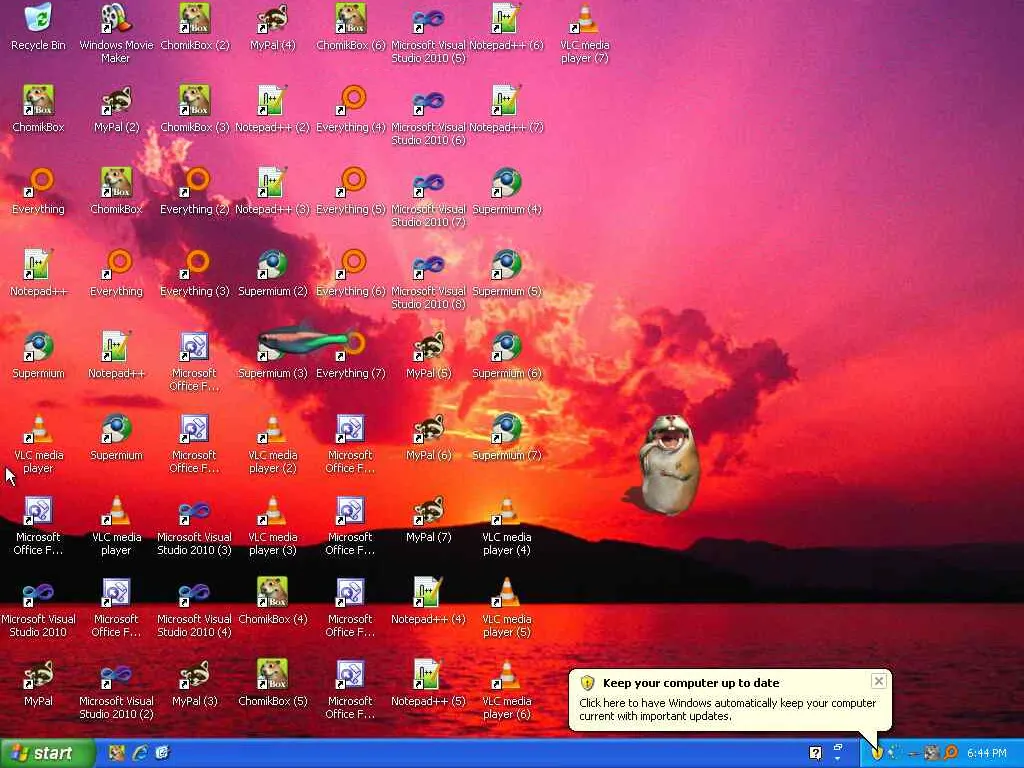This screenshot has height=768, width=1024.
Task: Launch Internet Explorer from Quick Launch
Action: tap(140, 753)
